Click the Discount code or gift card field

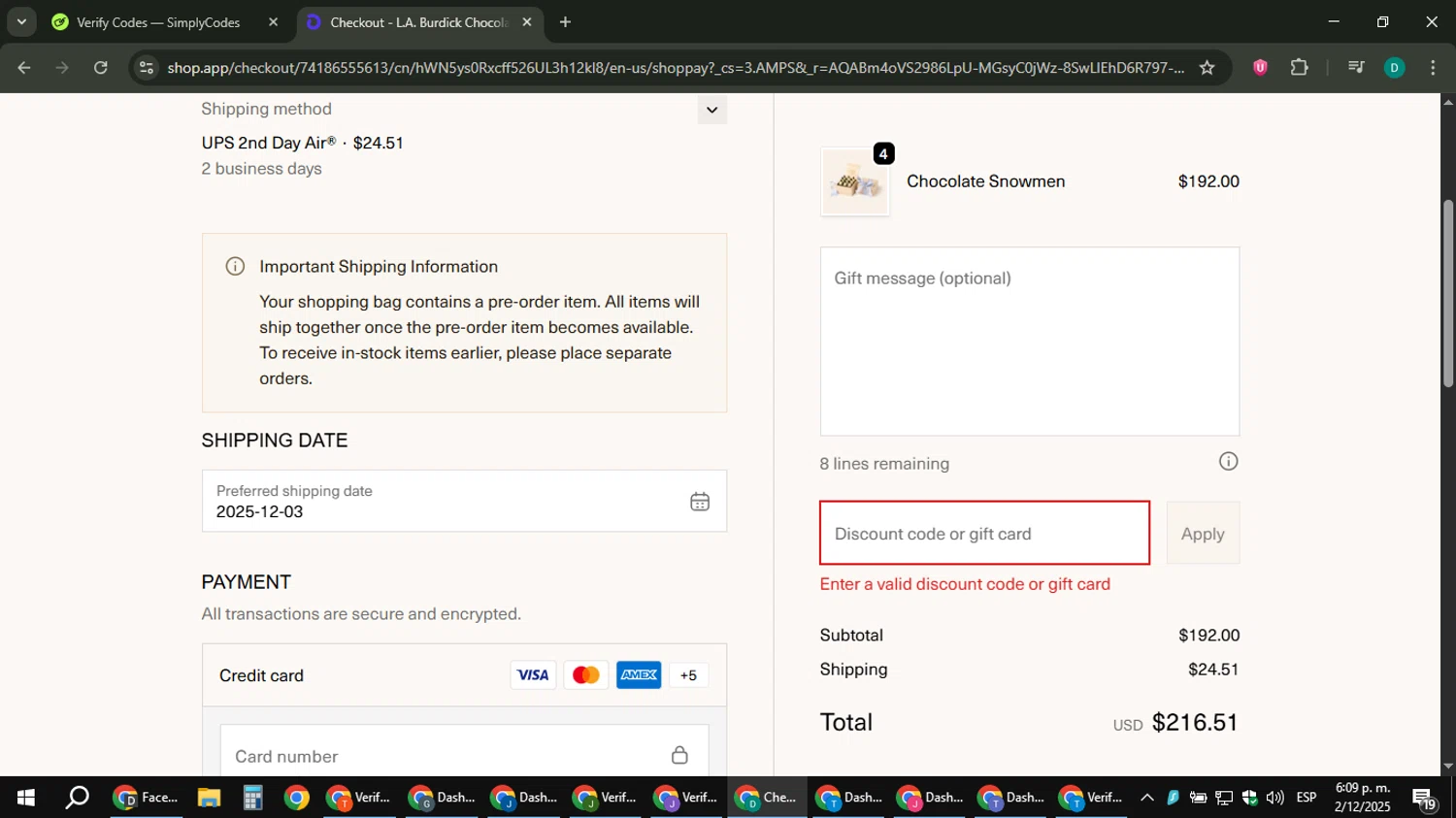(x=984, y=533)
